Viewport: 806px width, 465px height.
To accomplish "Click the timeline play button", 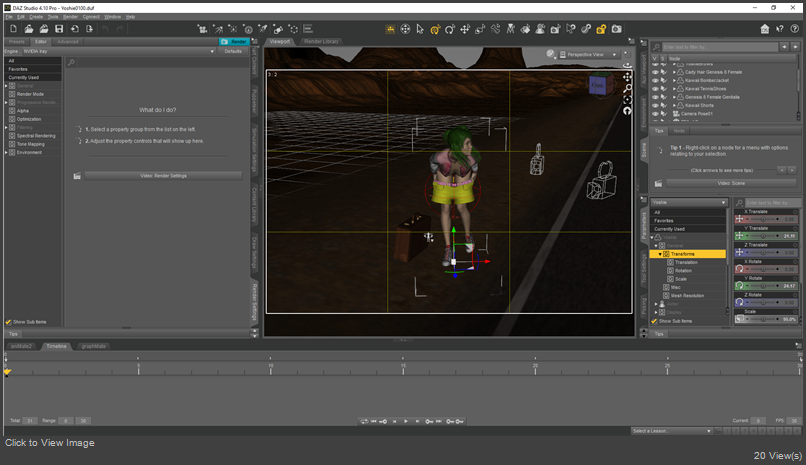I will [406, 421].
